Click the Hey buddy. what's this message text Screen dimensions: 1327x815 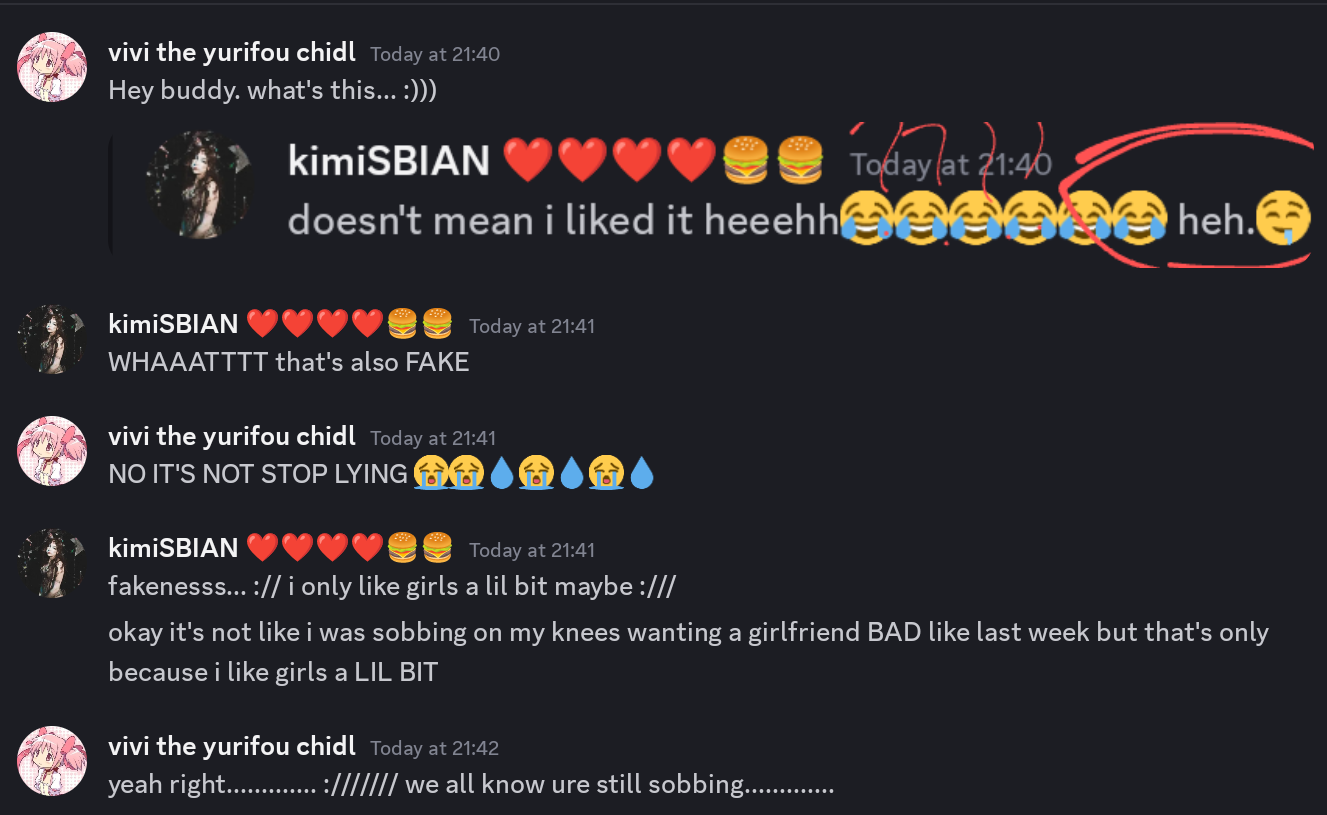coord(273,90)
